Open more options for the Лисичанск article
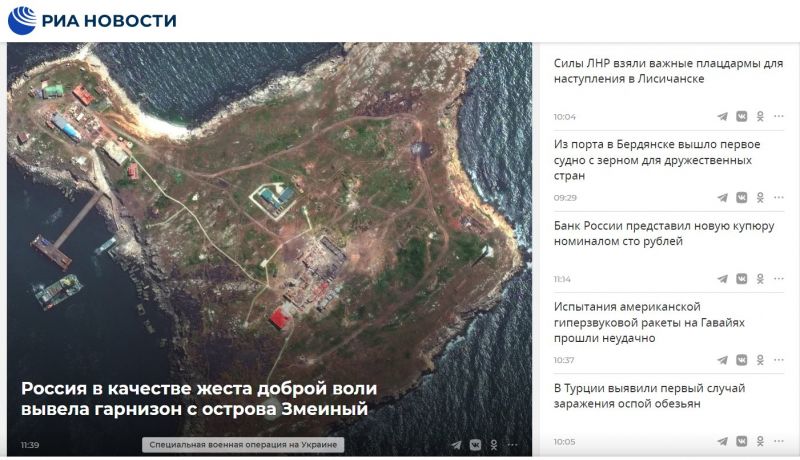Screen dimensions: 800x460 pos(779,116)
